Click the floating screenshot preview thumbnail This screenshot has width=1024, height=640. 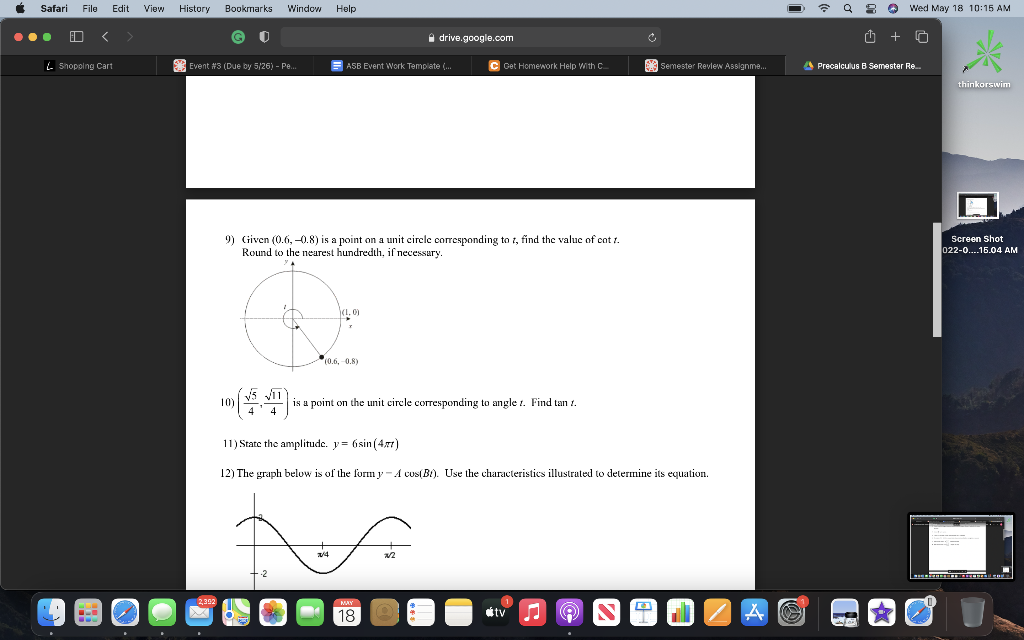coord(961,547)
